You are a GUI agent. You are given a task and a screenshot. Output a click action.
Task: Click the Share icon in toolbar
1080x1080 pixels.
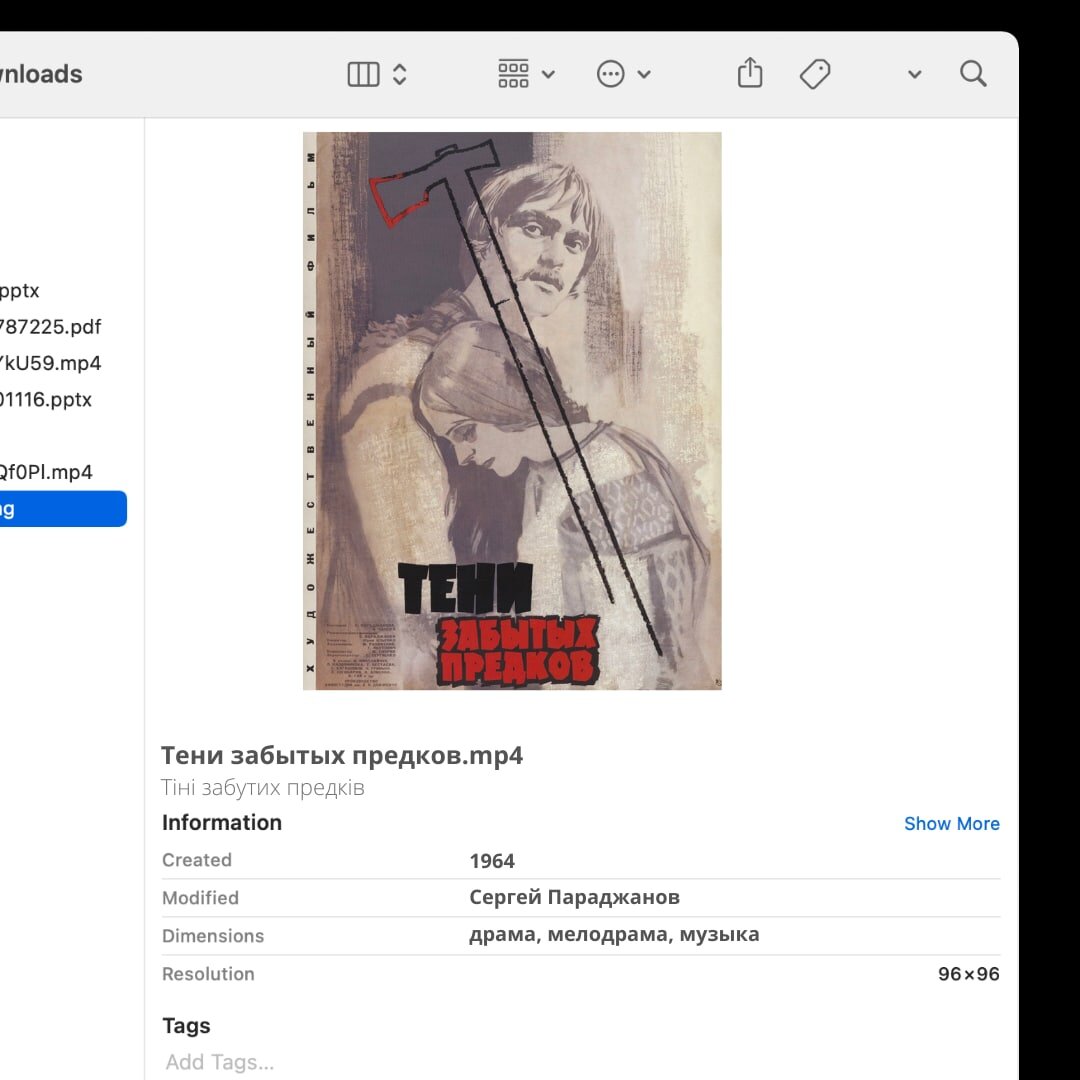pos(750,72)
